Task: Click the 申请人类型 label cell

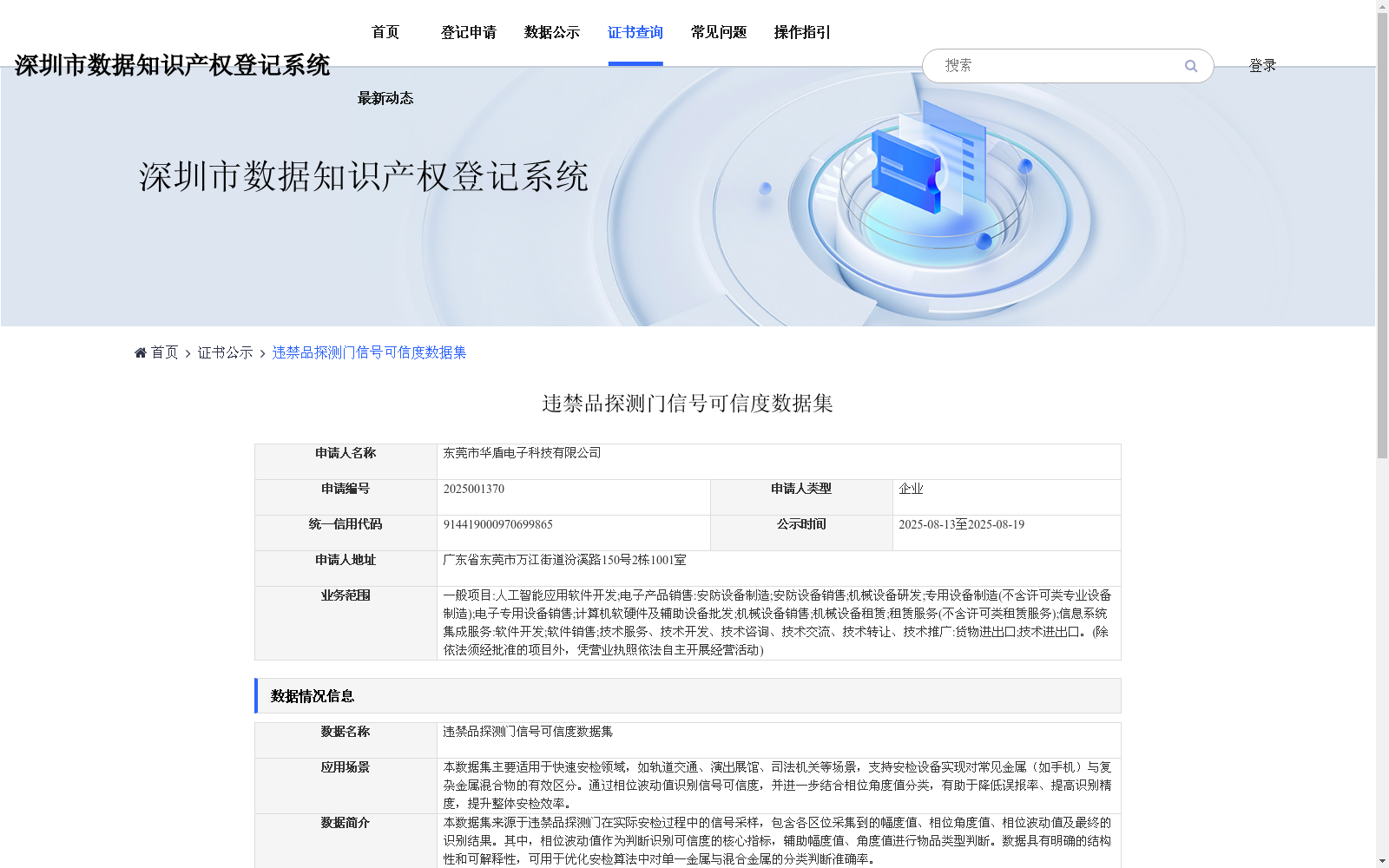Action: 801,497
